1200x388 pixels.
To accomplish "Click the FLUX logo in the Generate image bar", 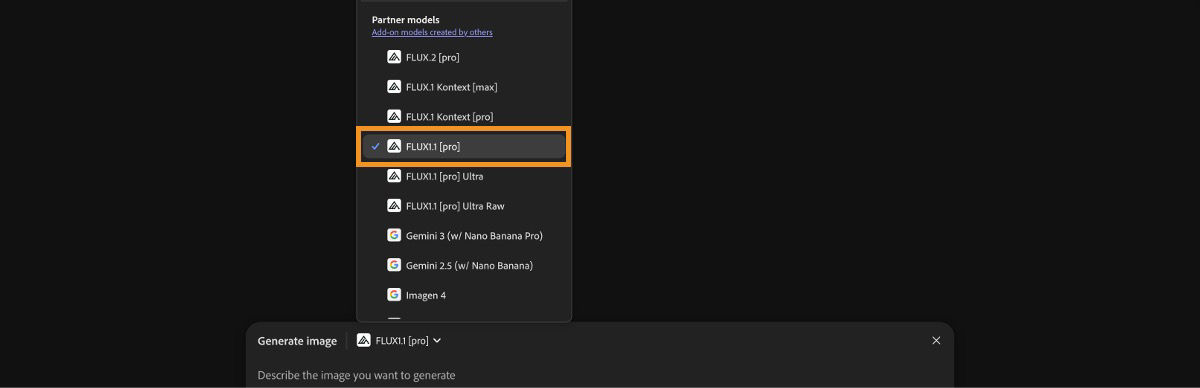I will tap(364, 340).
